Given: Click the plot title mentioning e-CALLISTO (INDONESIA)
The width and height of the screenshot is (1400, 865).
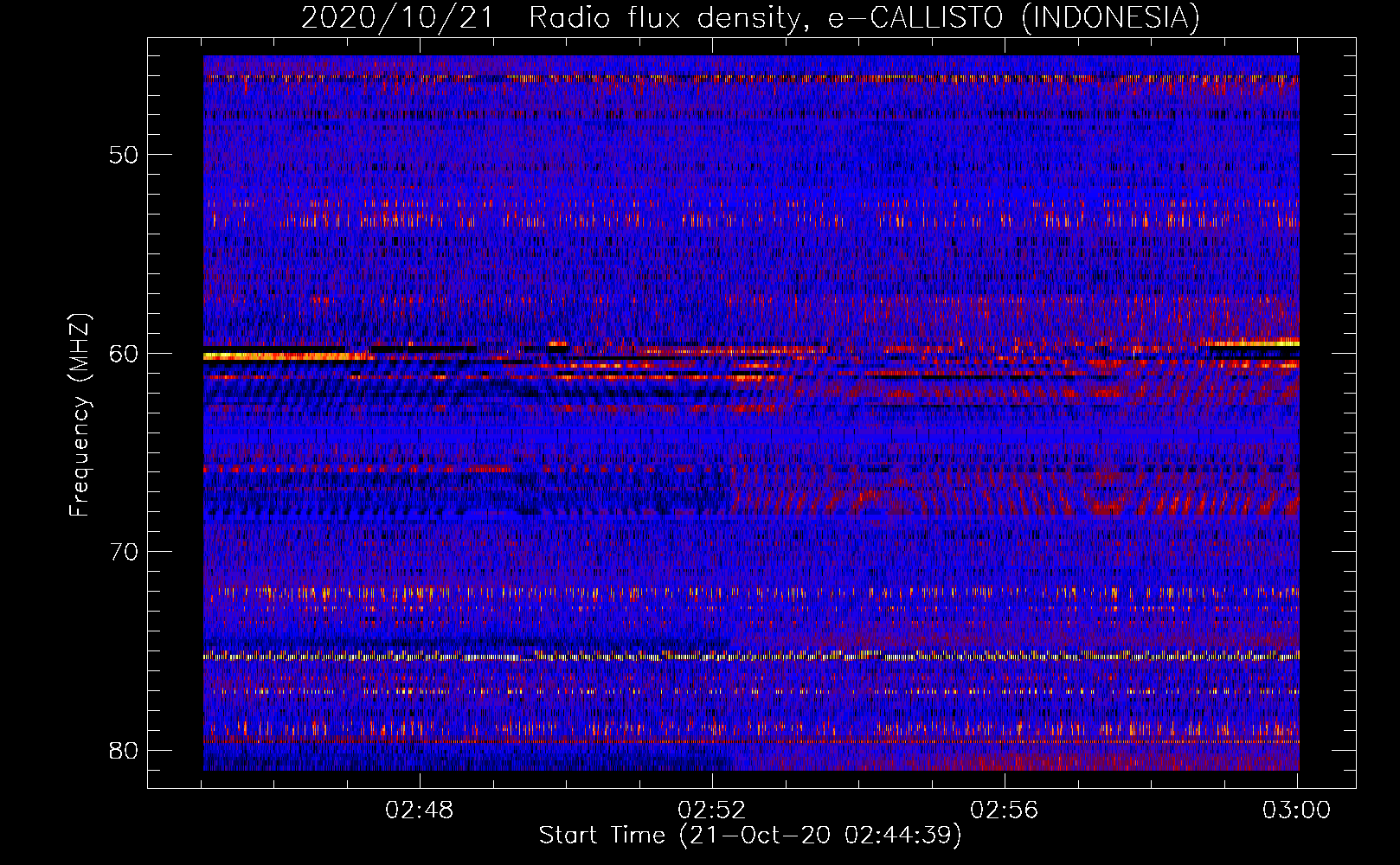Looking at the screenshot, I should click(x=750, y=17).
